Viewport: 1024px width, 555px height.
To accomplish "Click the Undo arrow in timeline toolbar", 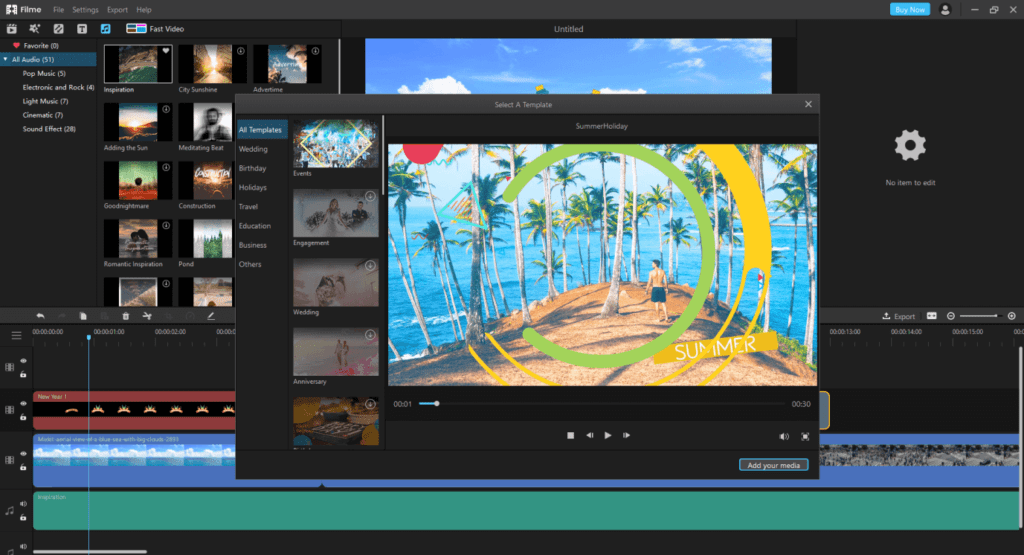I will [40, 316].
